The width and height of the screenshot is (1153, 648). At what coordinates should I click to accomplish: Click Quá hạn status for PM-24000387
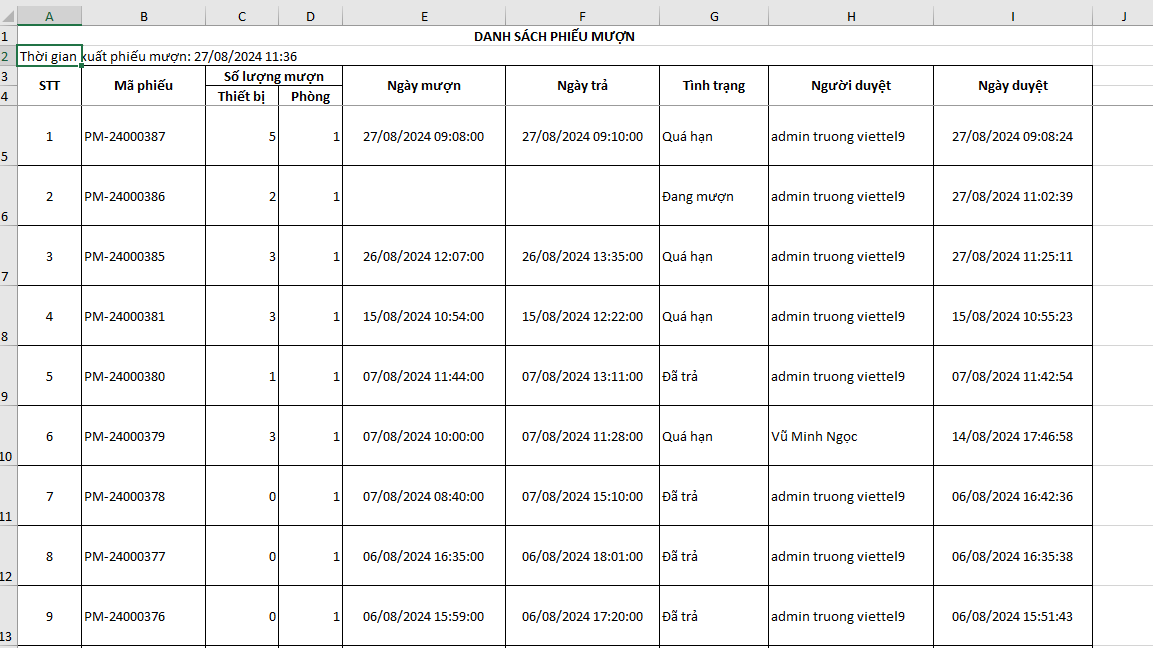pos(714,136)
